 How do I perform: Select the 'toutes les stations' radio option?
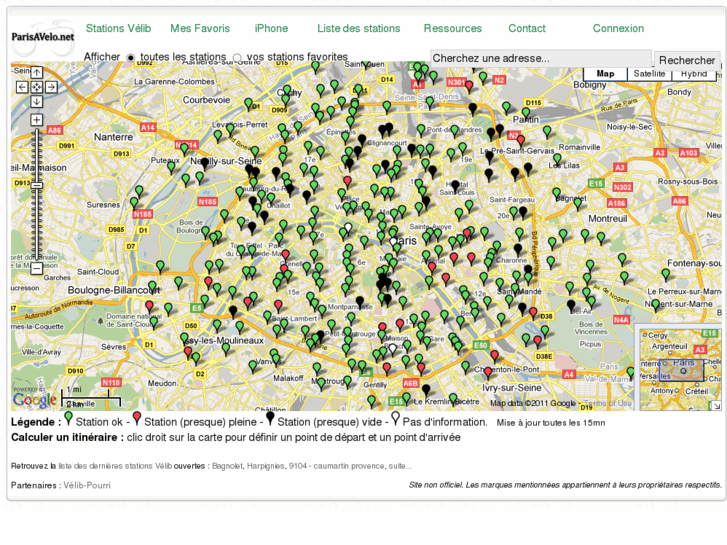[131, 58]
